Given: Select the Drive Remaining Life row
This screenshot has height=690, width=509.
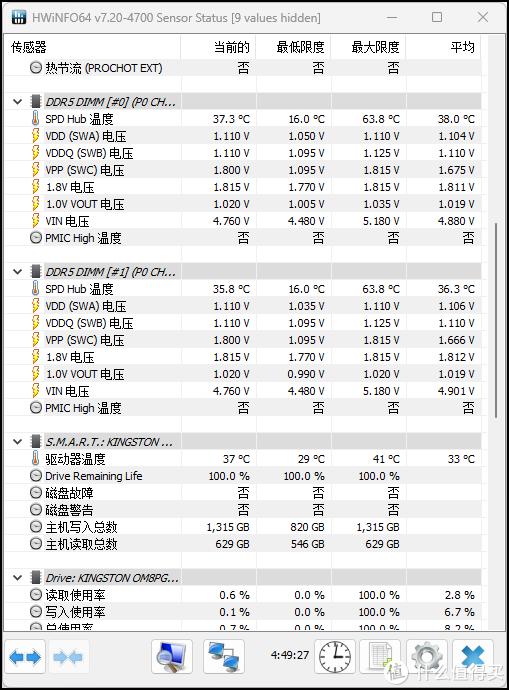Looking at the screenshot, I should [x=243, y=476].
